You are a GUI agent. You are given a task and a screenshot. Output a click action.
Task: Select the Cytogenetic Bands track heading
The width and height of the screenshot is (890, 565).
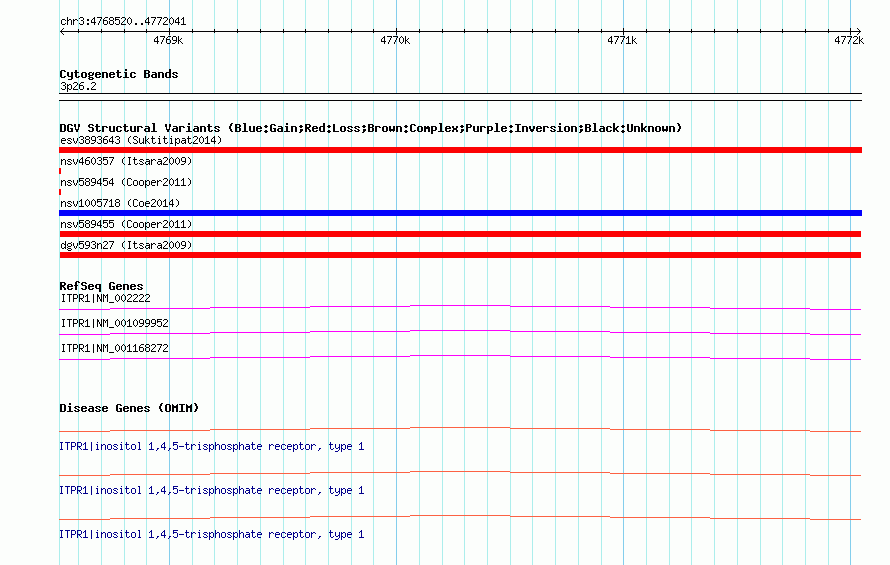tap(119, 74)
